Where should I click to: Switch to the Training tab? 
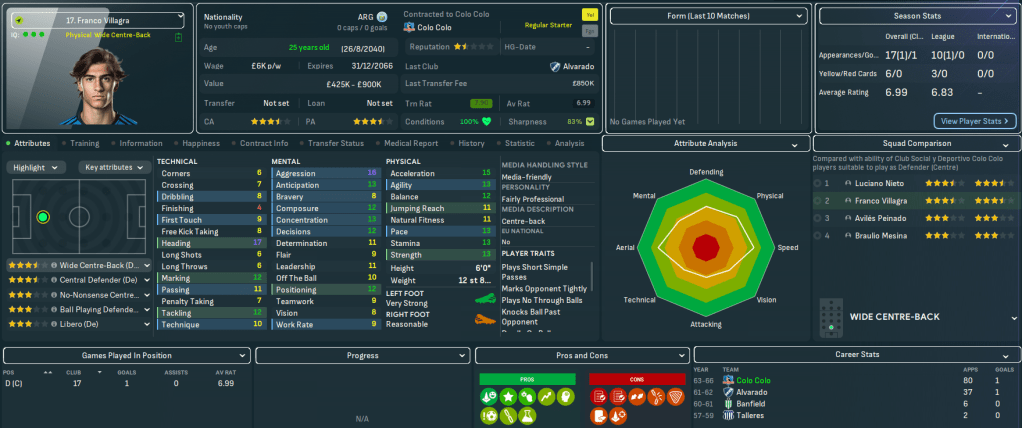click(84, 143)
